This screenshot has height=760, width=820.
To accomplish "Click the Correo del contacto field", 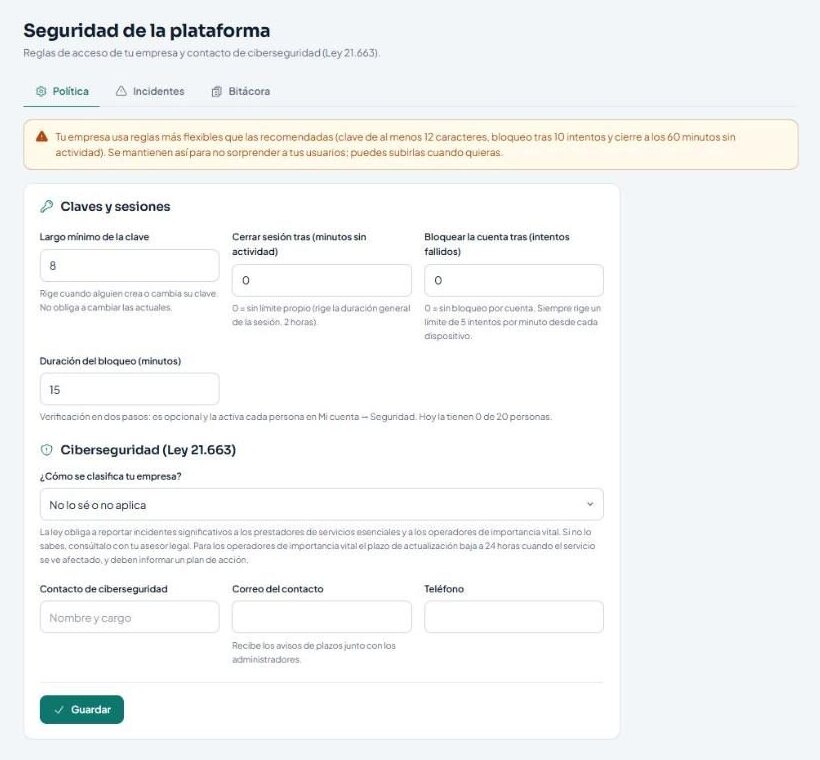I will coord(322,617).
